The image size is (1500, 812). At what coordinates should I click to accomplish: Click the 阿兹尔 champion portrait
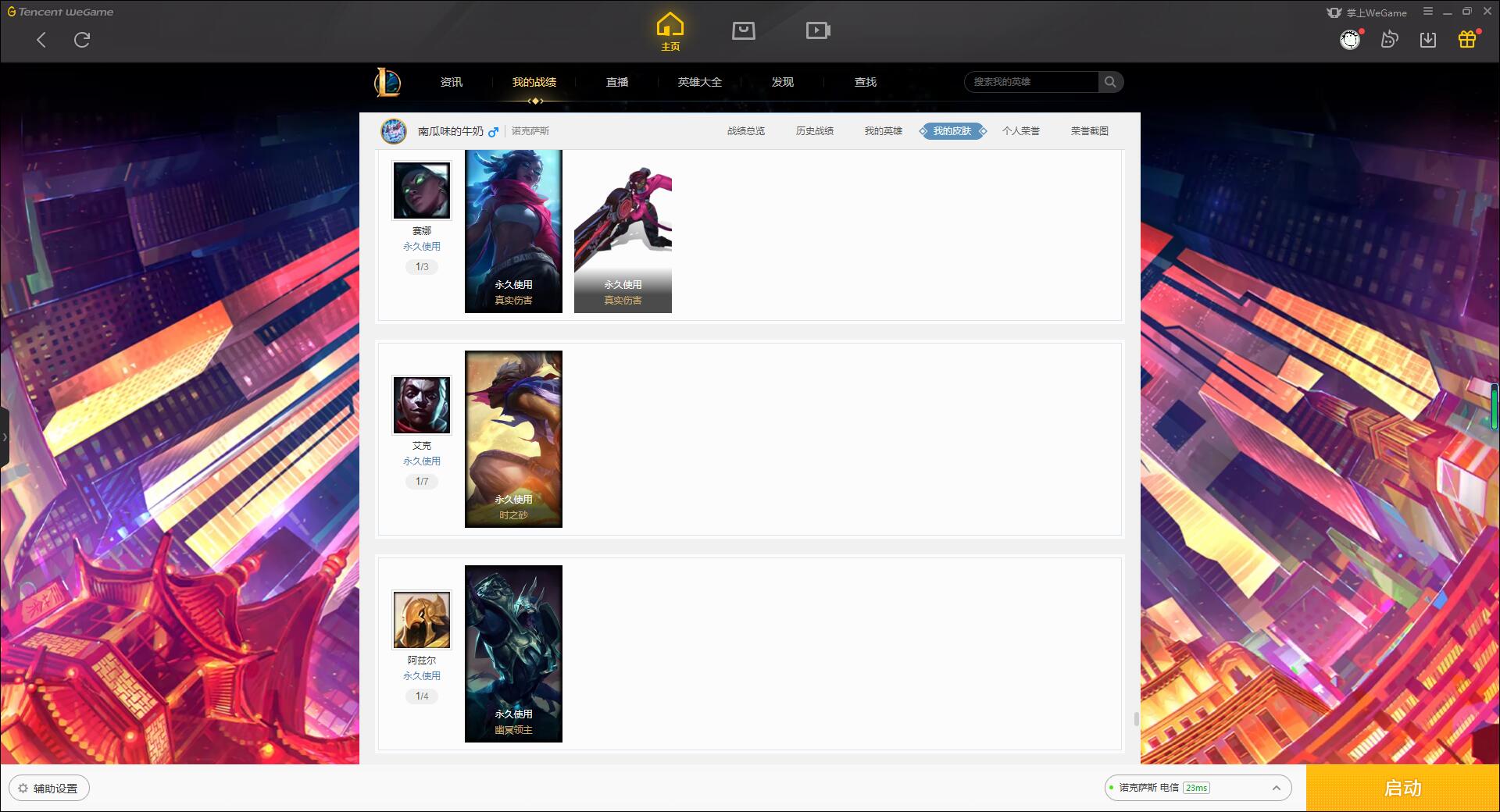[422, 620]
